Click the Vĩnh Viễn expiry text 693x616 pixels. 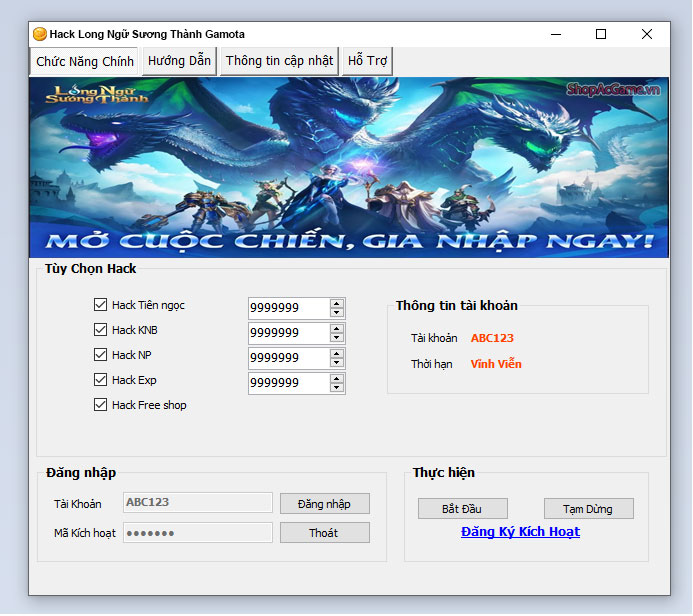click(x=496, y=364)
